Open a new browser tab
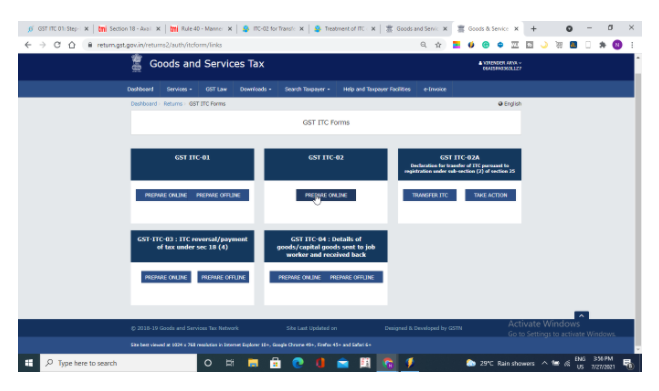Viewport: 659px width, 391px height. [x=533, y=29]
